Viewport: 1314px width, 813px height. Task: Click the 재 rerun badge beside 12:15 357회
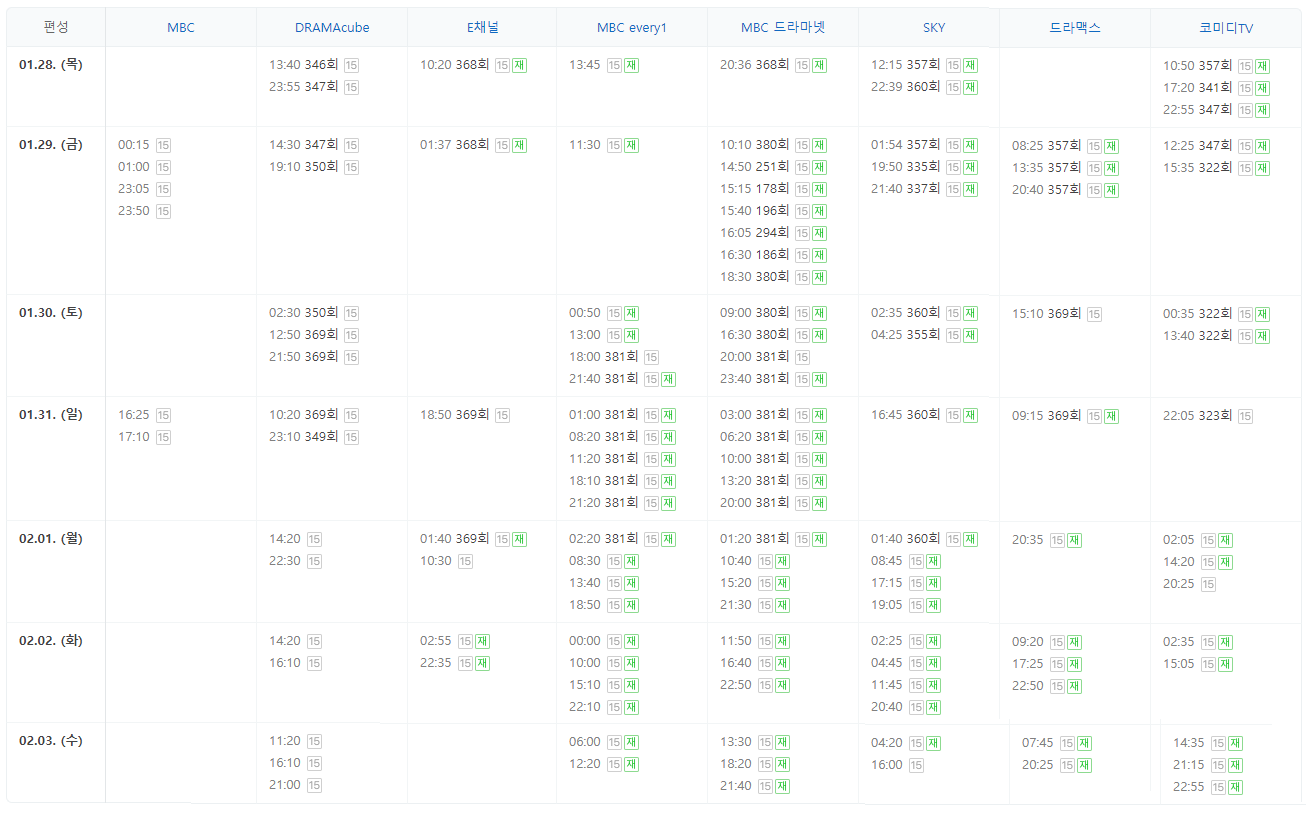[x=970, y=65]
